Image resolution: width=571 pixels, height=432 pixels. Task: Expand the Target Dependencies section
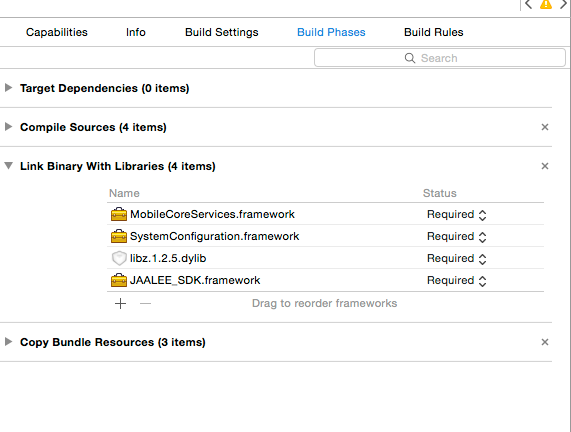pos(8,88)
